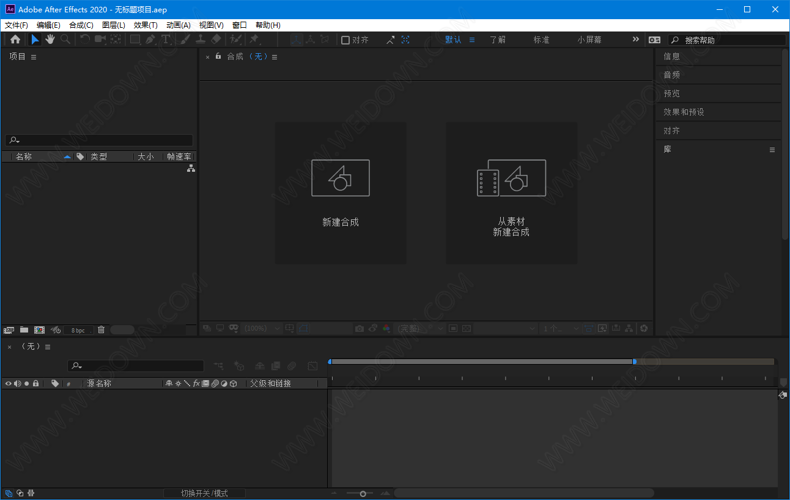790x500 pixels.
Task: Open the 默认 workspace options menu
Action: click(x=472, y=40)
